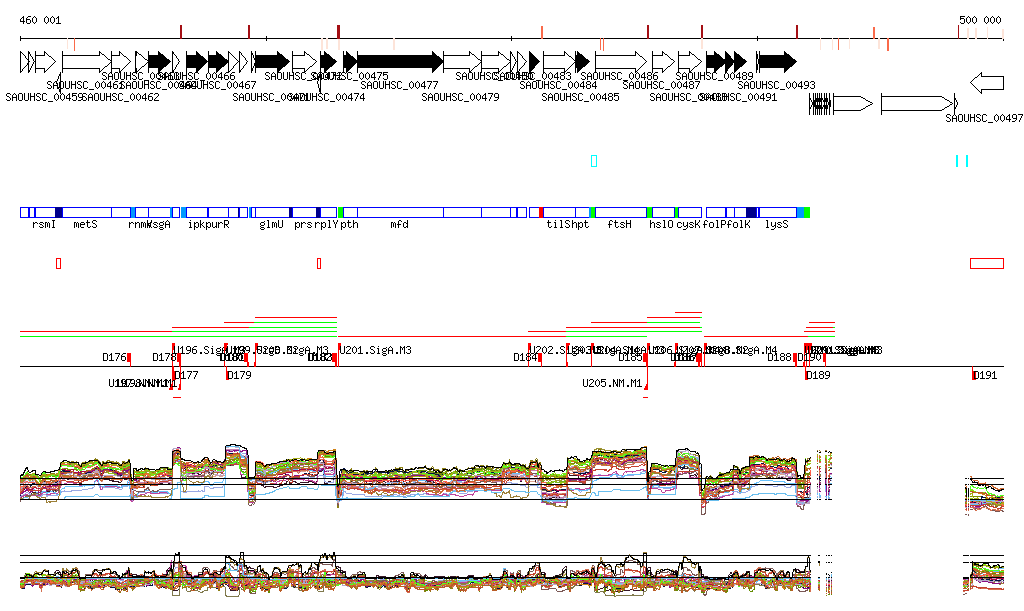The height and width of the screenshot is (611, 1024).
Task: Pick the black SAOUHSC_00493 gene arrow above lysS
Action: (x=776, y=62)
